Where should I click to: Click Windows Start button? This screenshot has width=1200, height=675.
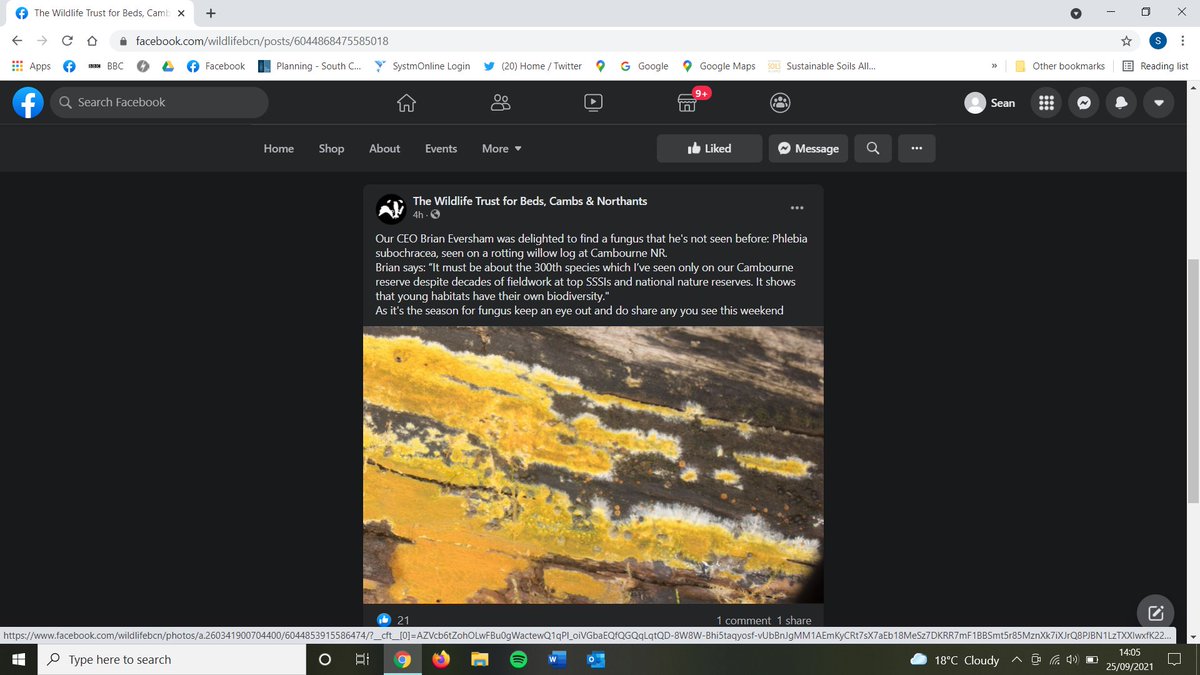pyautogui.click(x=19, y=659)
